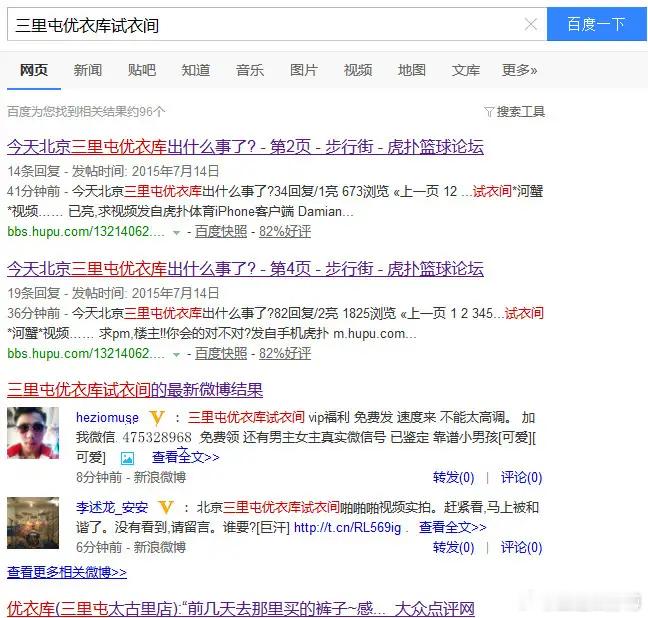Click the 6分钟前 - 新浪微博 timestamp
The height and width of the screenshot is (618, 648).
[x=131, y=547]
